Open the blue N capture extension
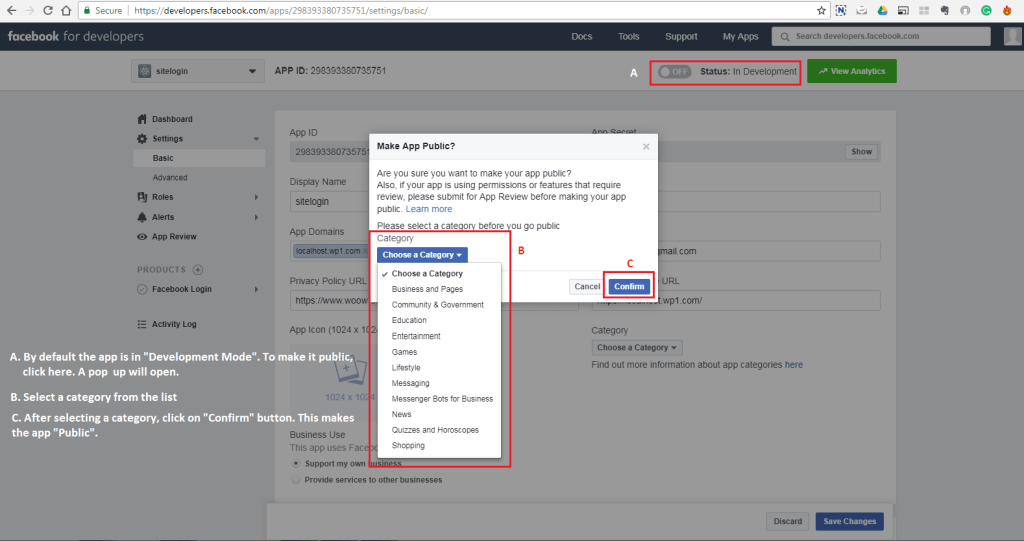Image resolution: width=1024 pixels, height=541 pixels. [x=840, y=10]
